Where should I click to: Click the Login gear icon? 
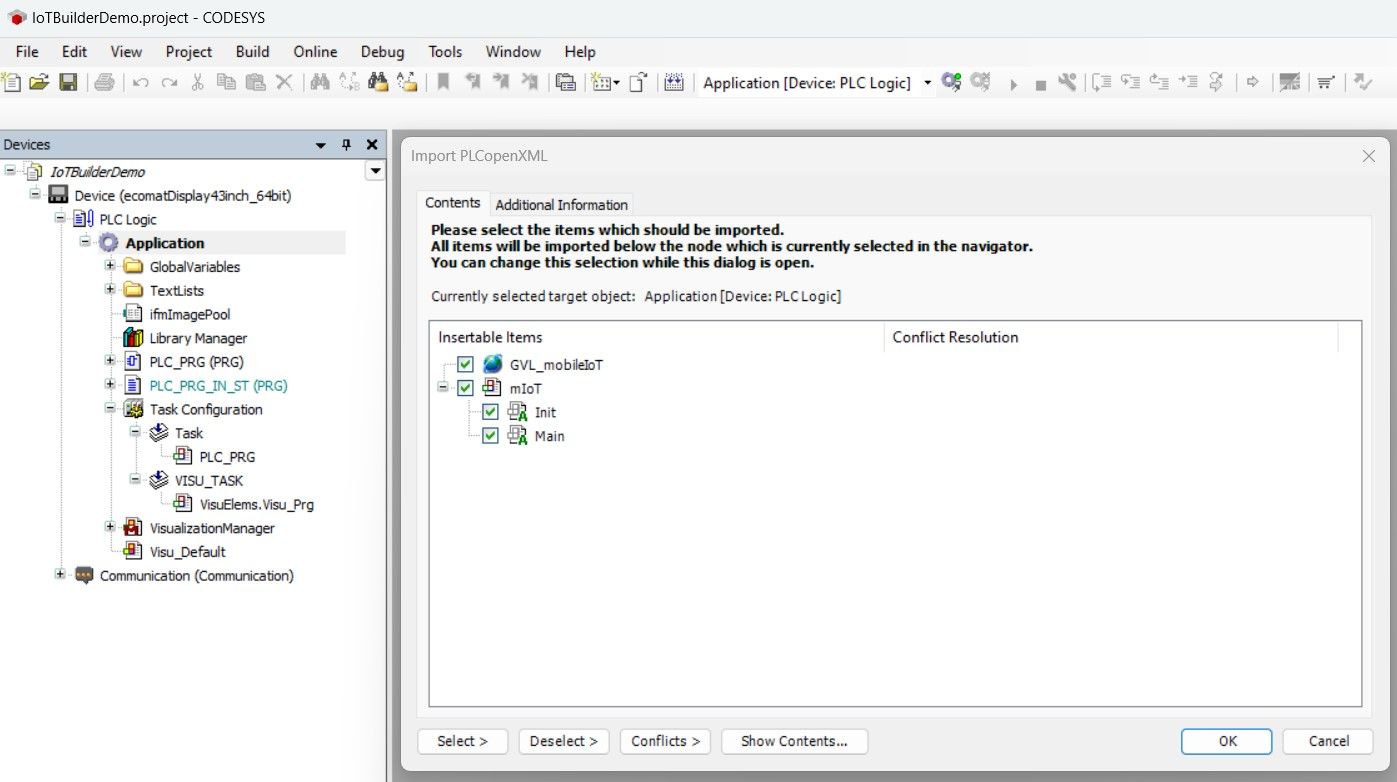tap(951, 83)
